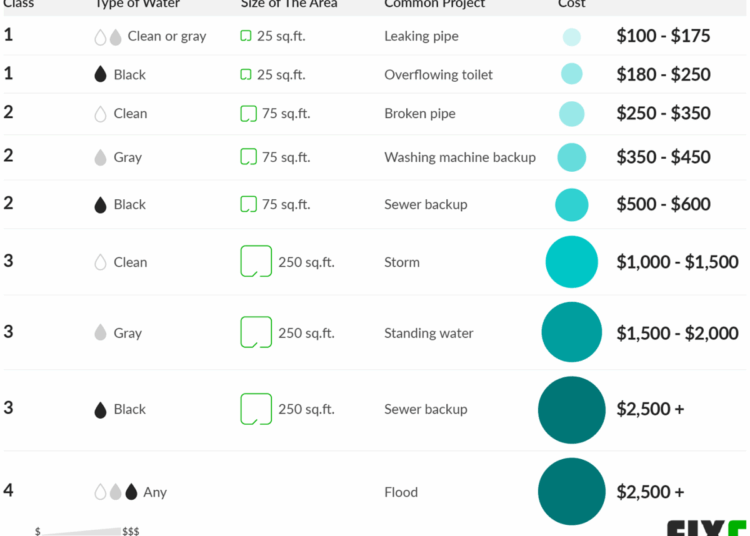Click the lightest cost circle for Leaking pipe
Viewport: 750px width, 536px height.
pos(571,37)
